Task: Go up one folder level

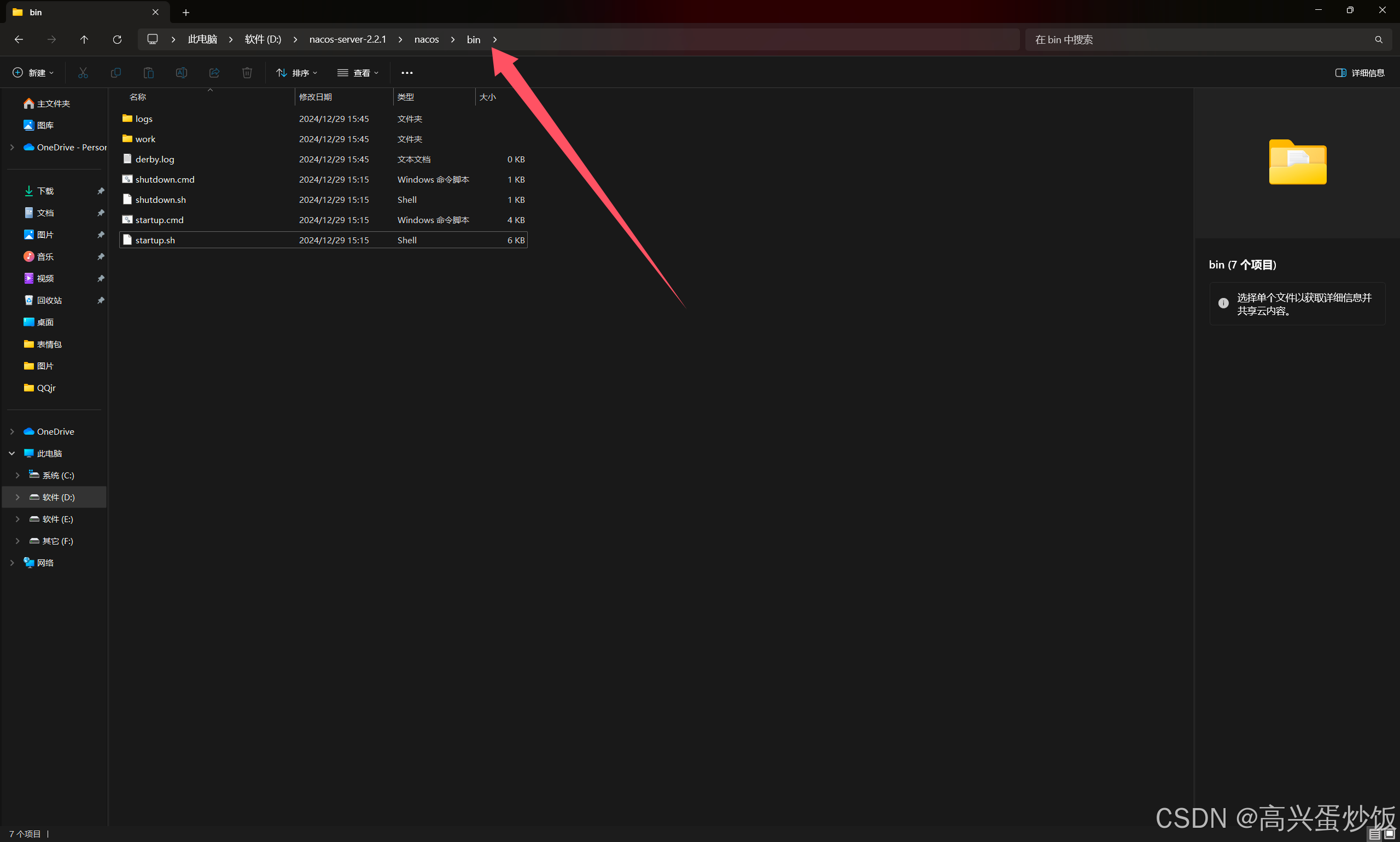Action: point(84,39)
